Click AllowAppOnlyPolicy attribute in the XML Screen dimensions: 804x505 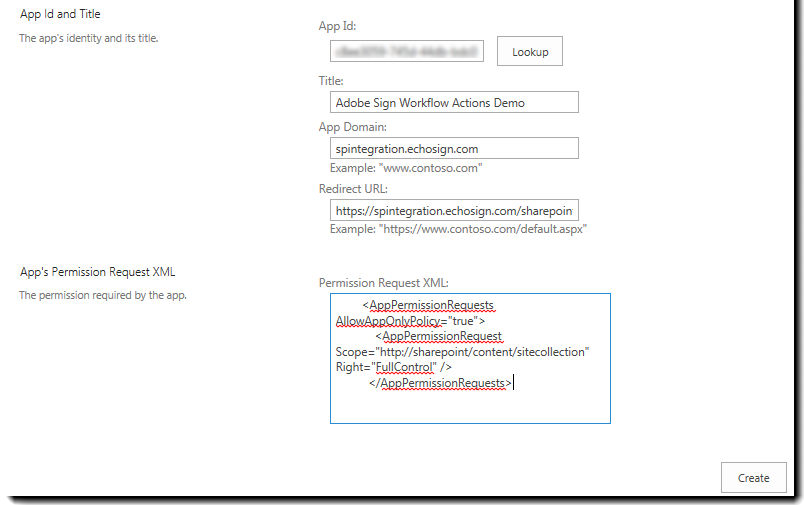pyautogui.click(x=388, y=321)
